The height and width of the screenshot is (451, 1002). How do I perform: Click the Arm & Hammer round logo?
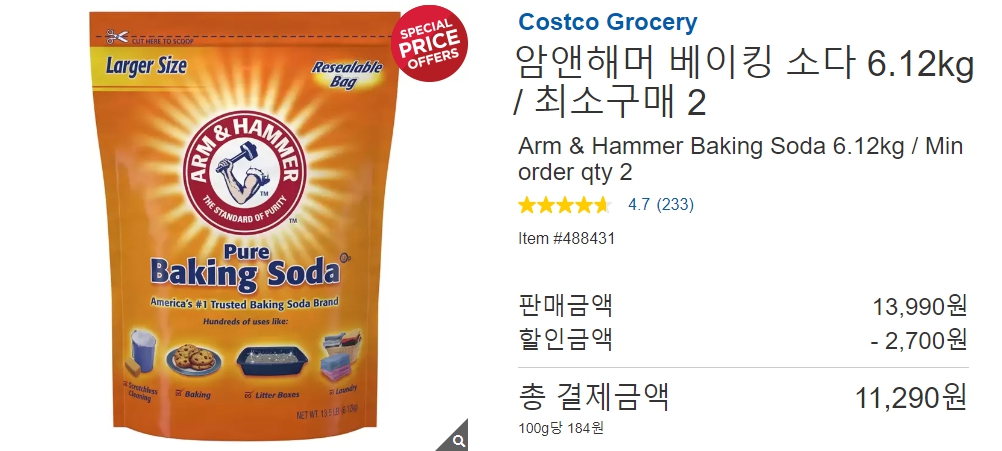[x=245, y=173]
